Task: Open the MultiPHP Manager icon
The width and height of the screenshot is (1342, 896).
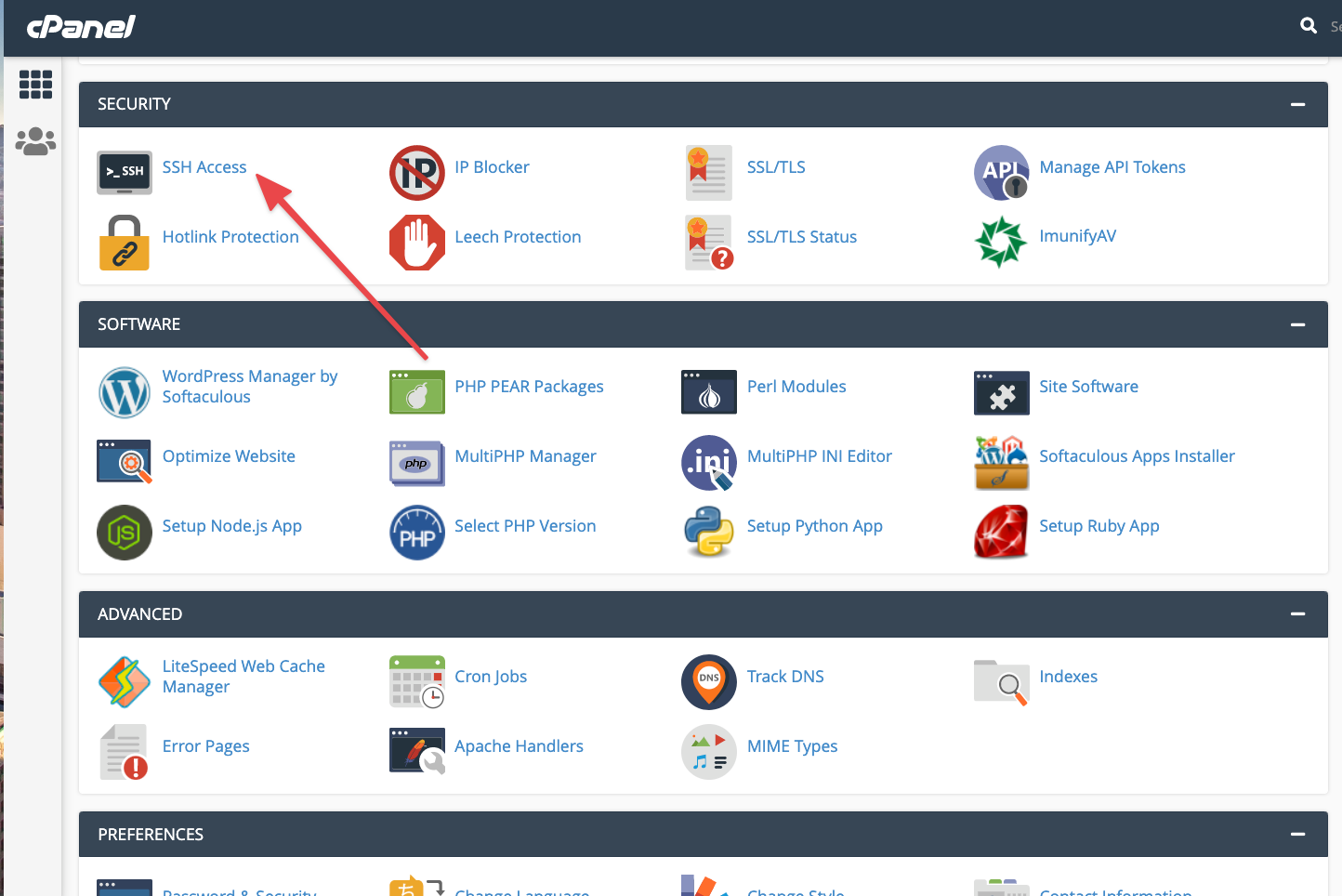Action: pos(417,463)
